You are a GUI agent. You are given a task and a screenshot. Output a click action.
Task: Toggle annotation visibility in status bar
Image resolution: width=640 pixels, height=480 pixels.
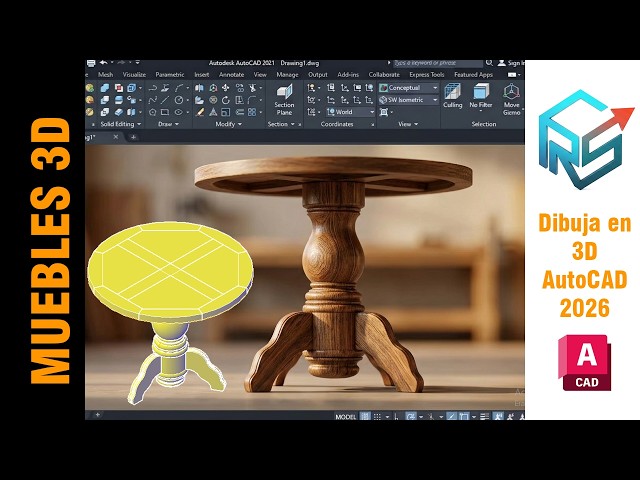click(498, 416)
